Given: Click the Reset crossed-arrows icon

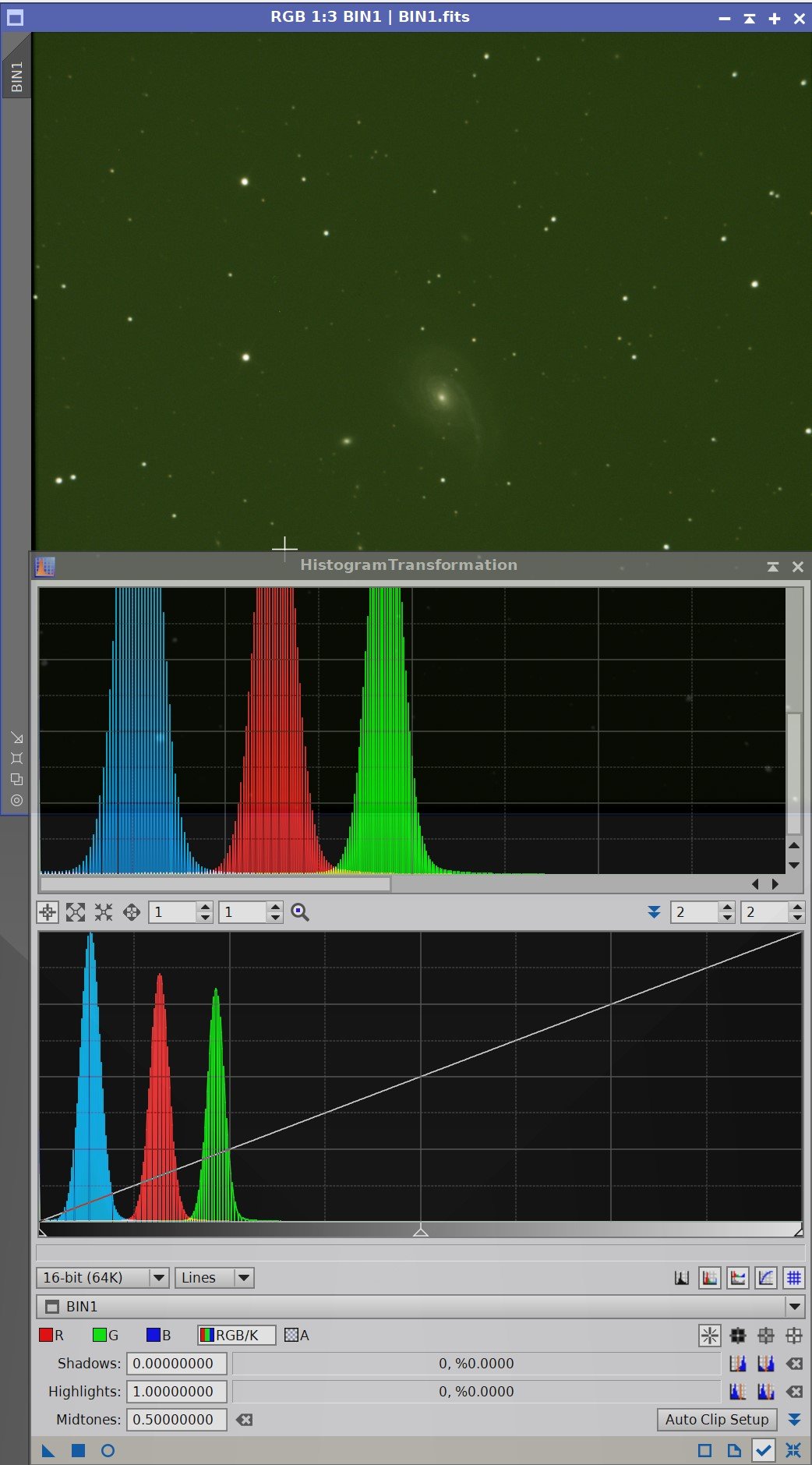Looking at the screenshot, I should [x=793, y=1451].
